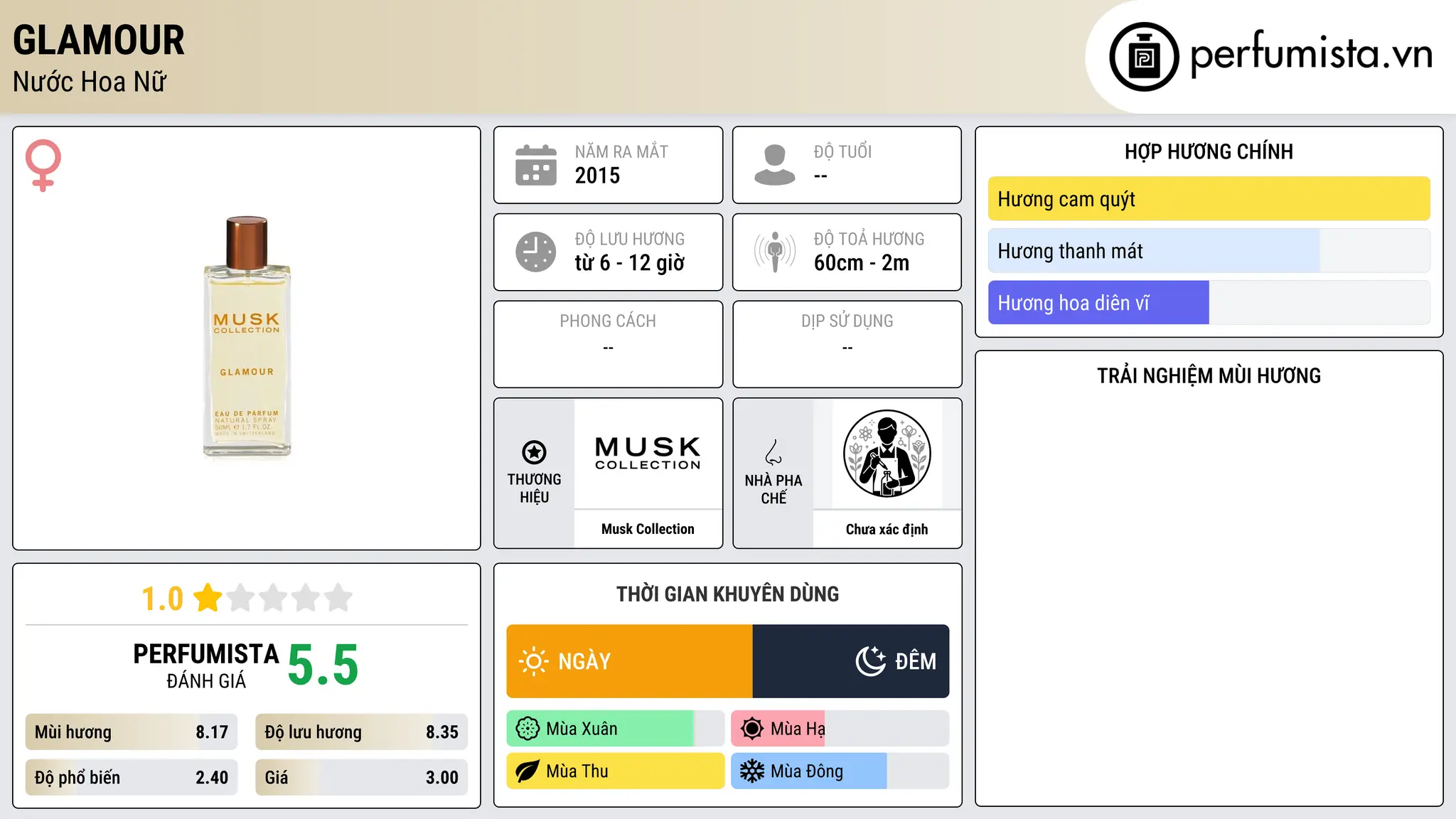
Task: Click the nose icon above Nhà Pha Chế
Action: (x=773, y=452)
